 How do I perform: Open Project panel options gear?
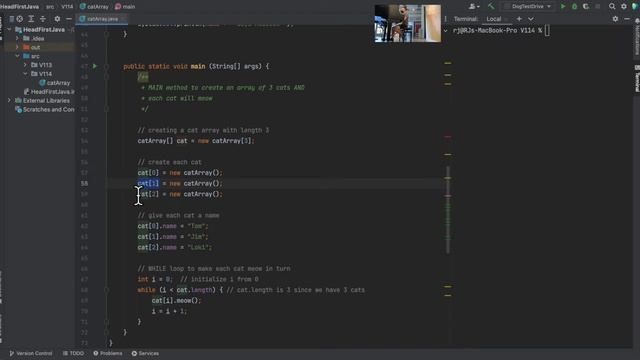click(57, 19)
